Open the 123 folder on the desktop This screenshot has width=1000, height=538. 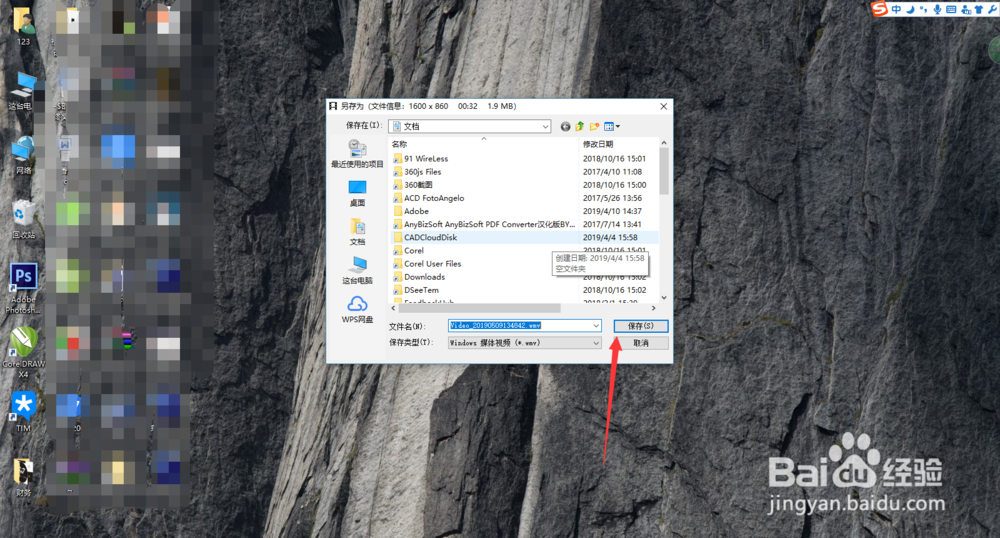[x=24, y=27]
